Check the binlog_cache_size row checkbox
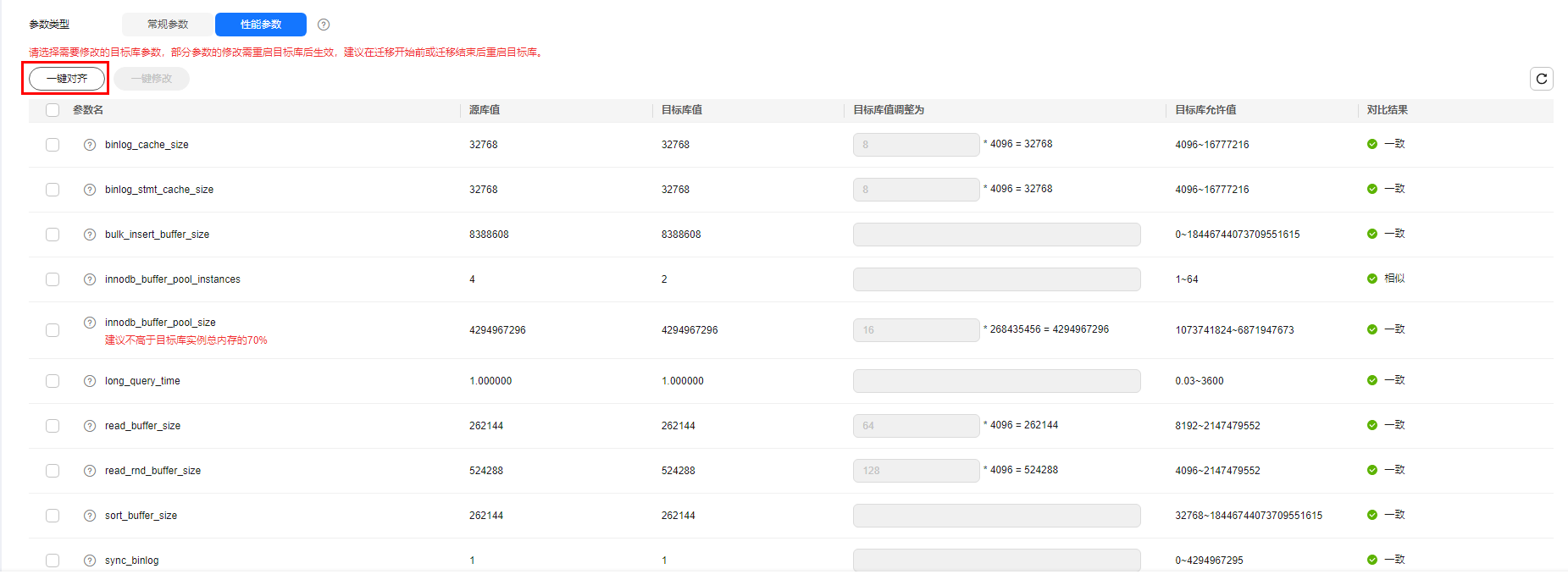Image resolution: width=1568 pixels, height=580 pixels. pyautogui.click(x=53, y=145)
